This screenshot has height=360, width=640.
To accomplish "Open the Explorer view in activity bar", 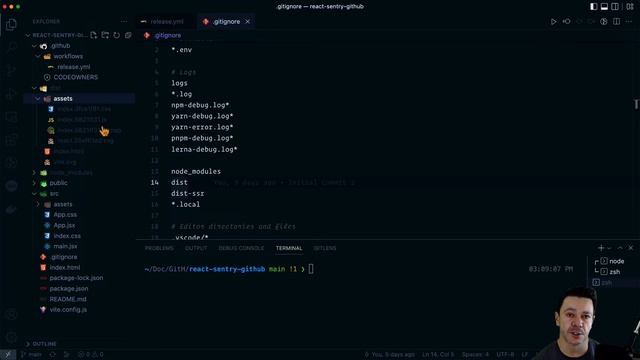I will [11, 24].
